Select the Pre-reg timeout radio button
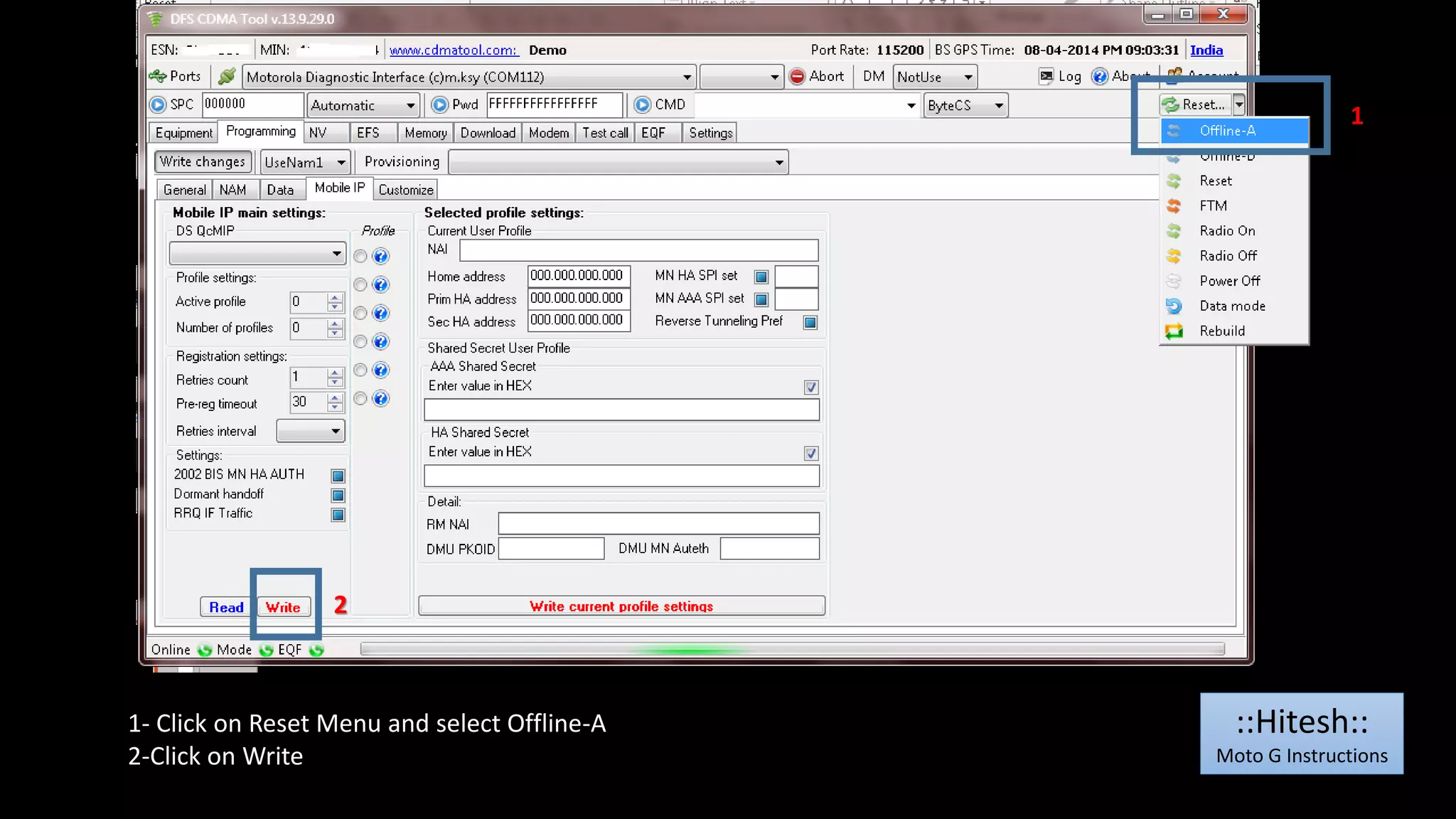The image size is (1456, 819). [360, 398]
